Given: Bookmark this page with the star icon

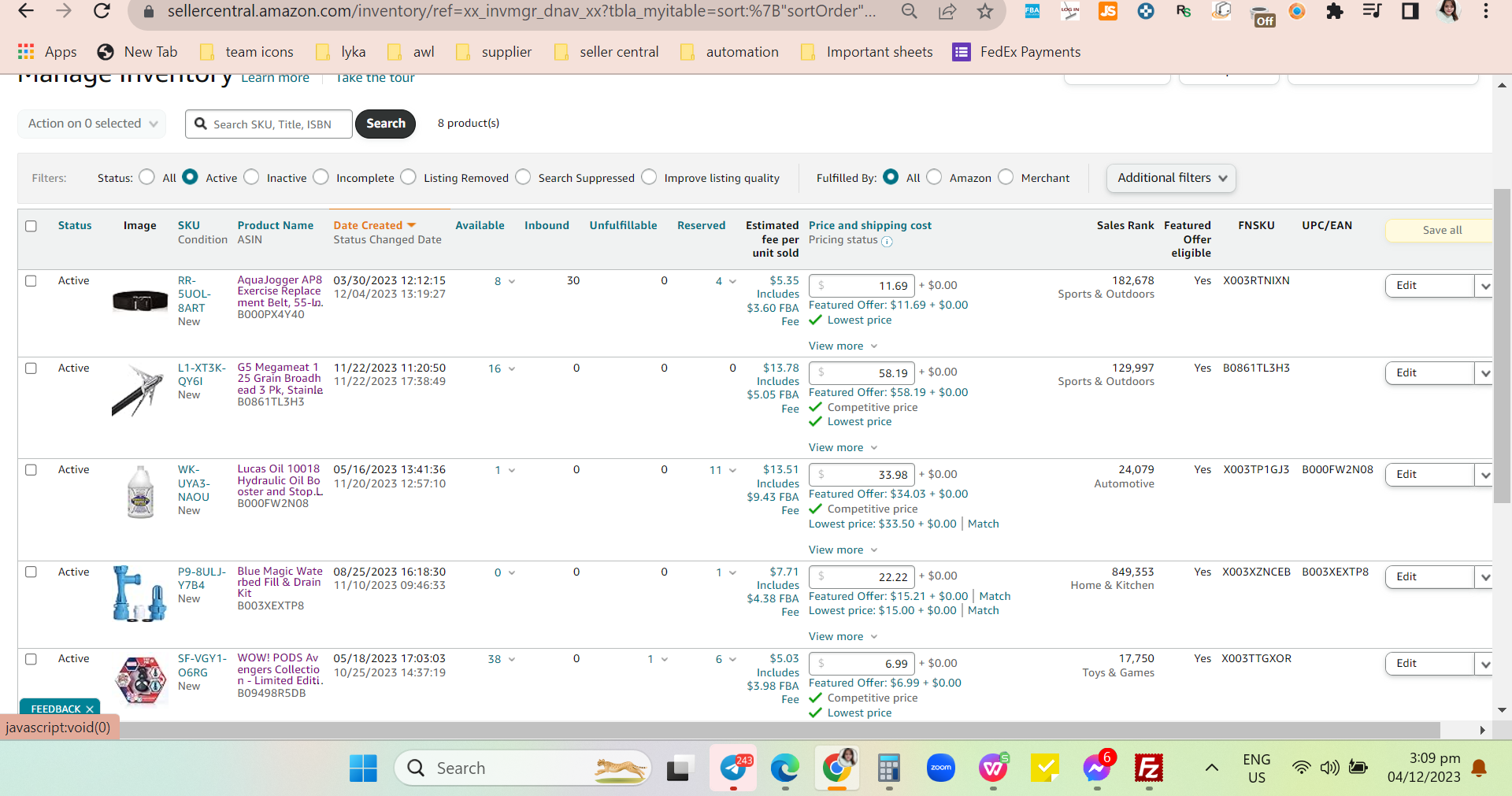Looking at the screenshot, I should [x=985, y=11].
